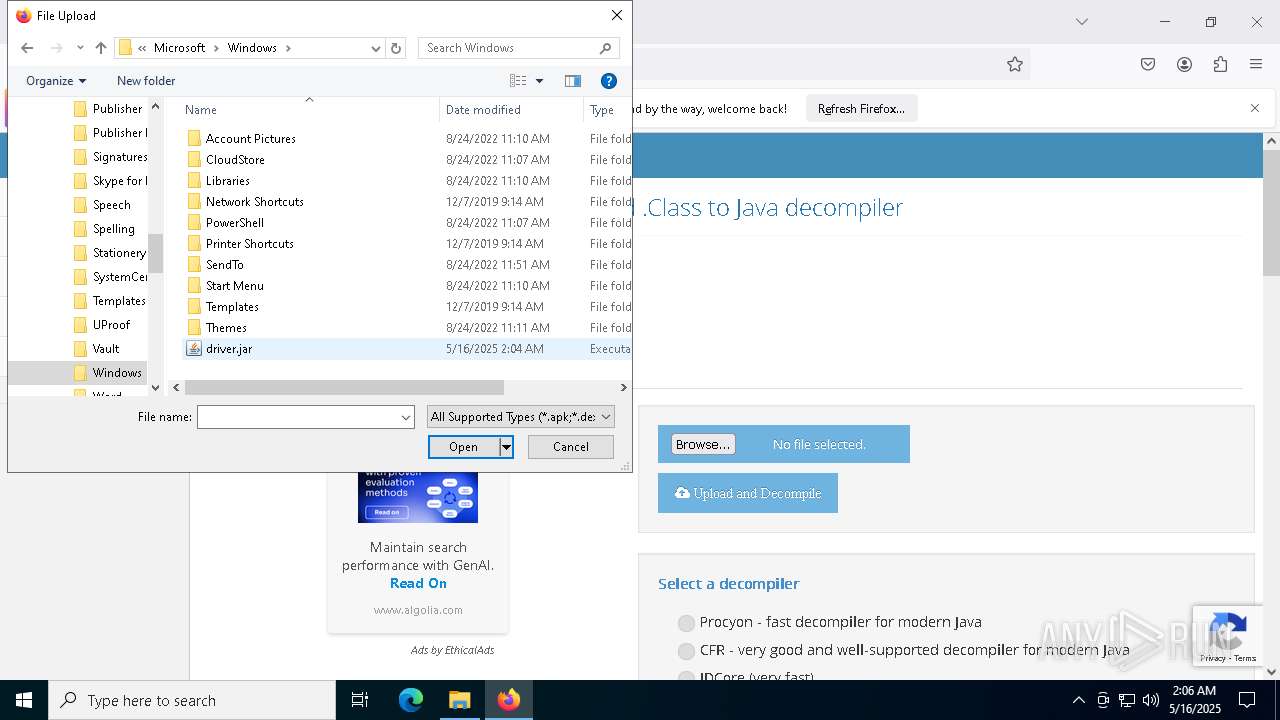Select the Themes folder
The height and width of the screenshot is (720, 1280).
pos(226,328)
